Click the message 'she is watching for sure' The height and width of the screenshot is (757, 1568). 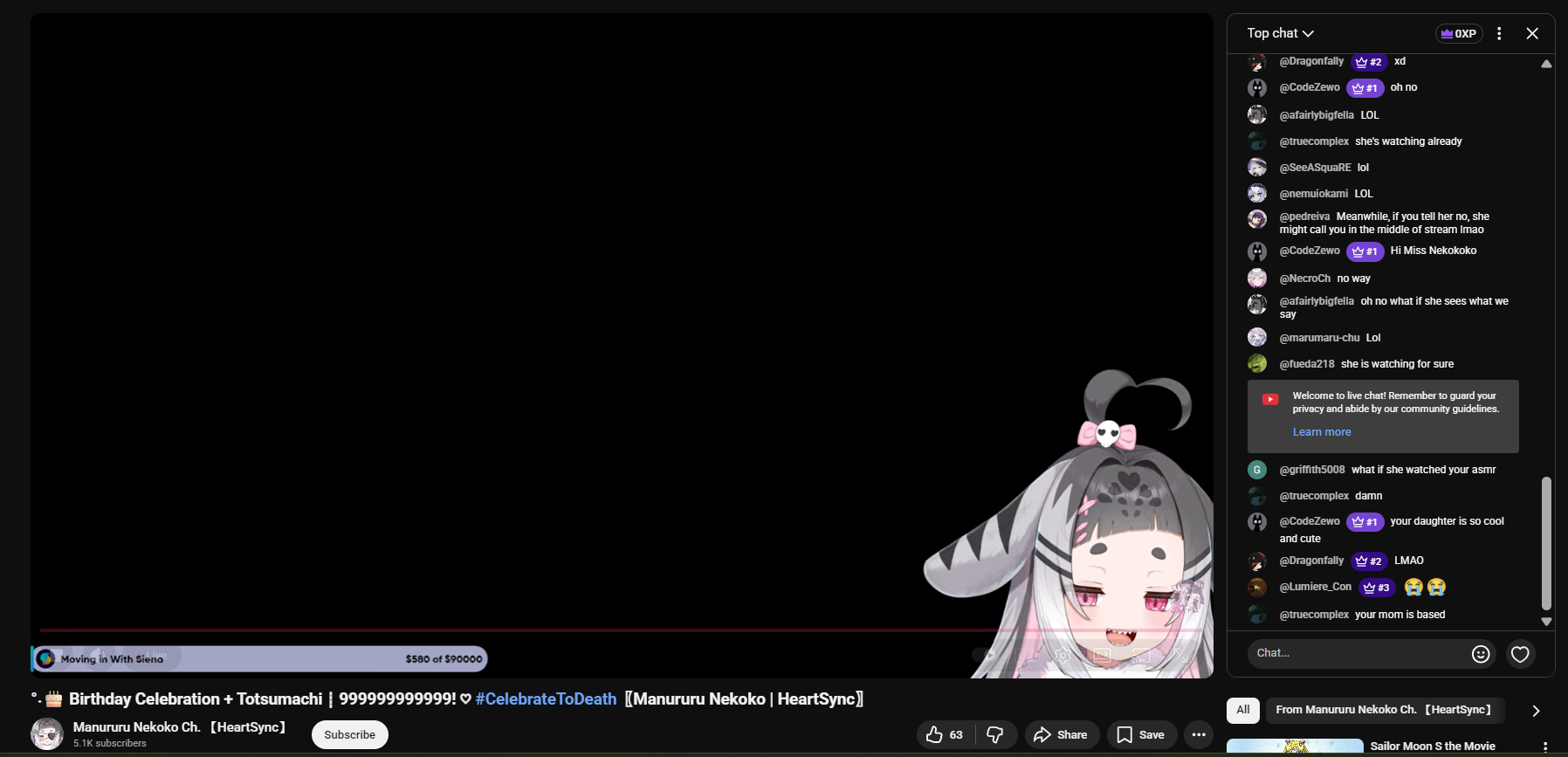pyautogui.click(x=1398, y=364)
